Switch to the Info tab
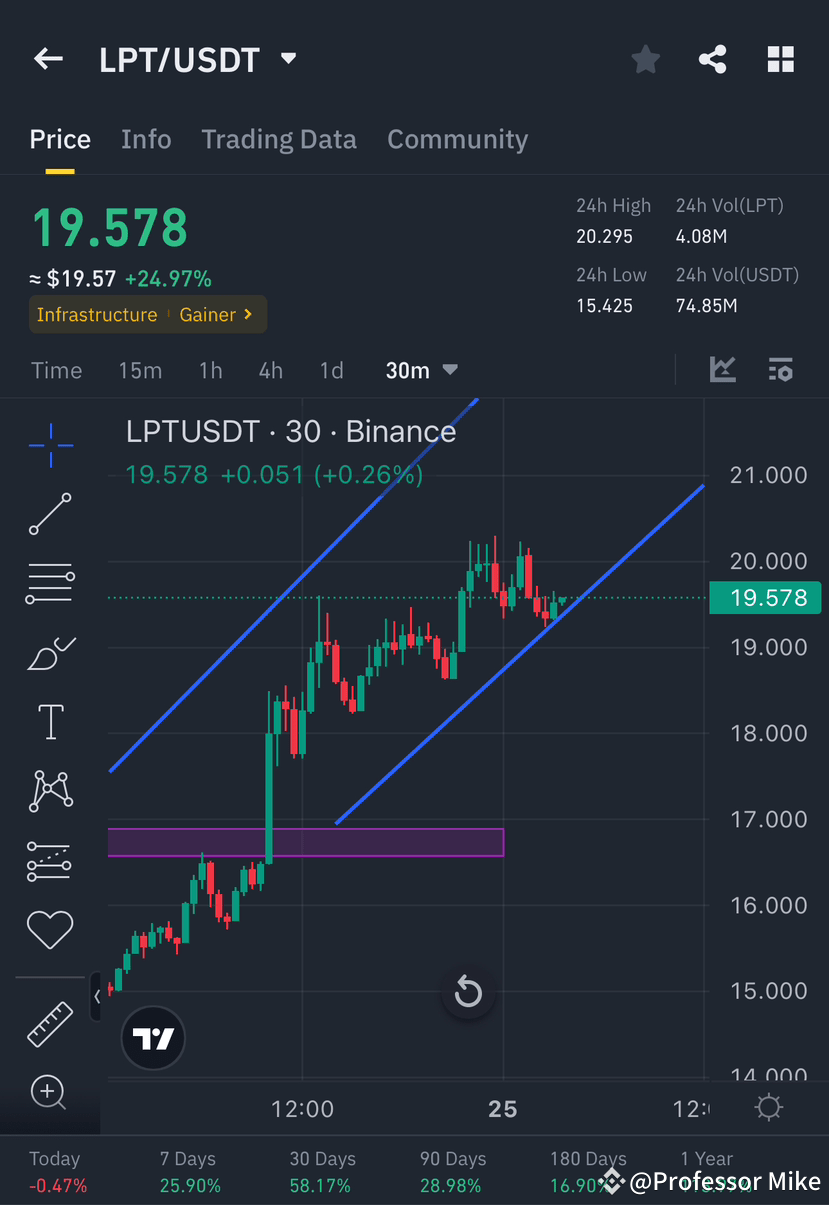This screenshot has width=829, height=1205. (x=146, y=139)
